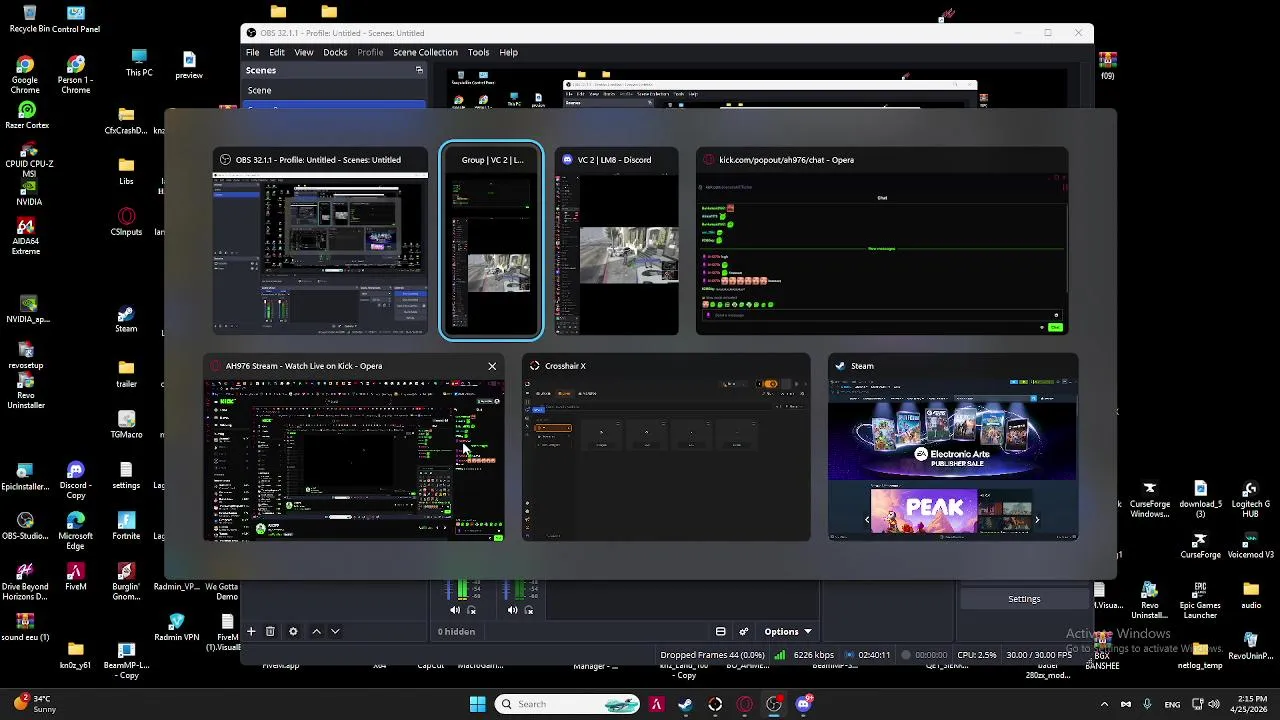Click the audio mixer layout toggle icon

720,631
